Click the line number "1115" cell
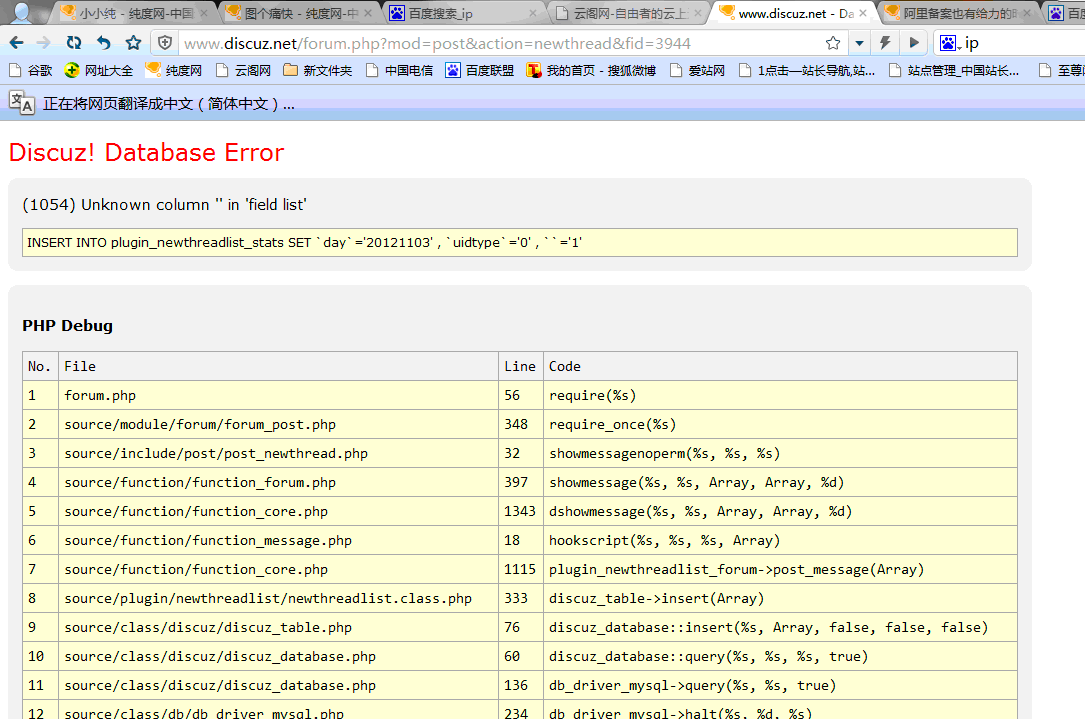The width and height of the screenshot is (1085, 719). click(520, 570)
